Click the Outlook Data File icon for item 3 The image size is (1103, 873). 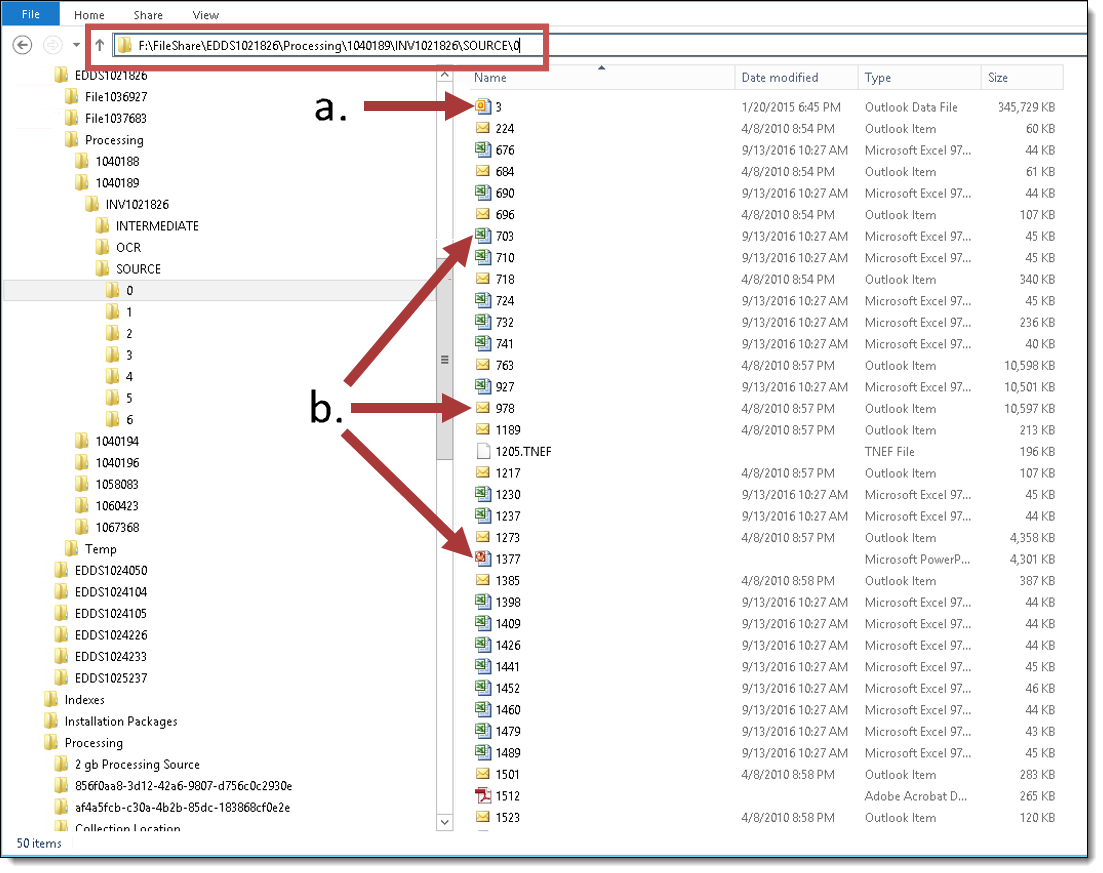tap(482, 107)
